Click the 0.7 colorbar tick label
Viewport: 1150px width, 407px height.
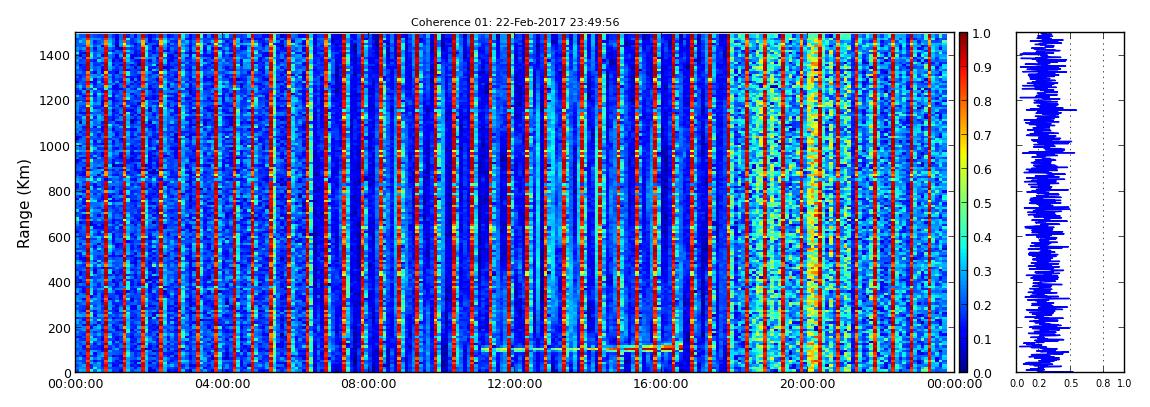(984, 136)
